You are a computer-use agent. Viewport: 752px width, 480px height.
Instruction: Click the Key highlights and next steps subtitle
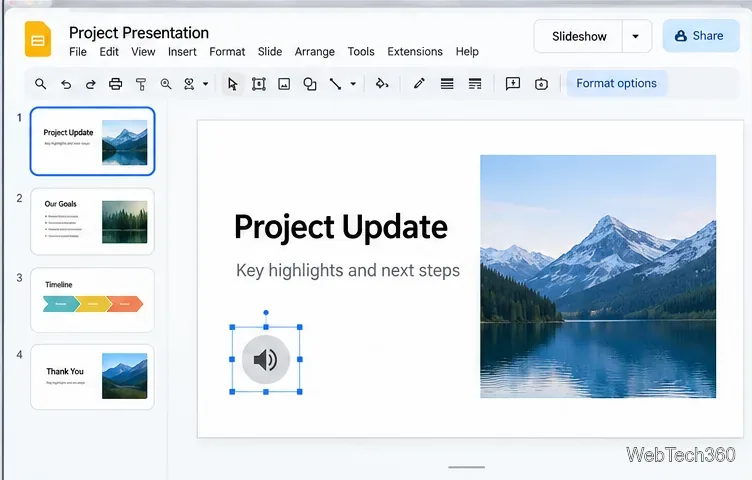[x=348, y=270]
